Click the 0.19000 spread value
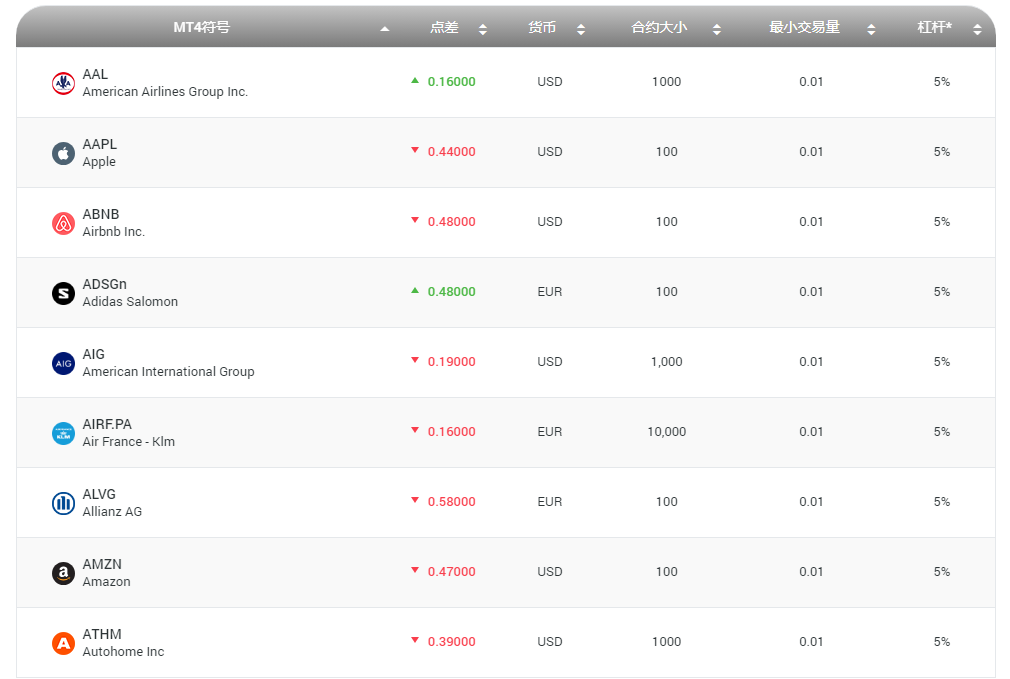 (452, 361)
